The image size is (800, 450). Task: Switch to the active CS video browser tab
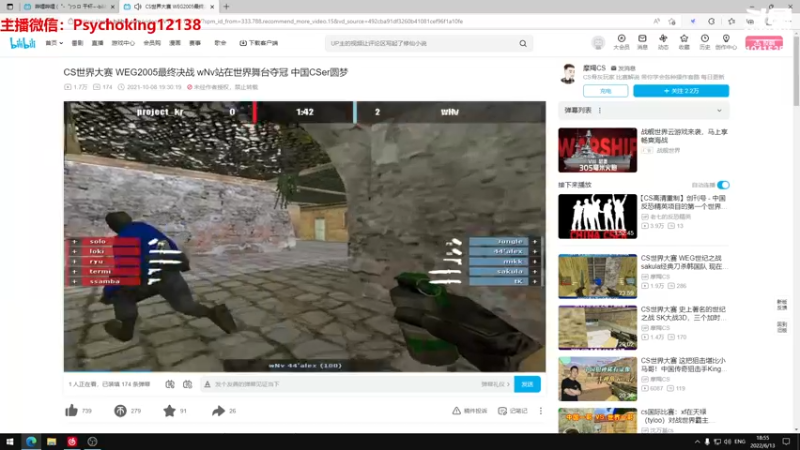[168, 7]
